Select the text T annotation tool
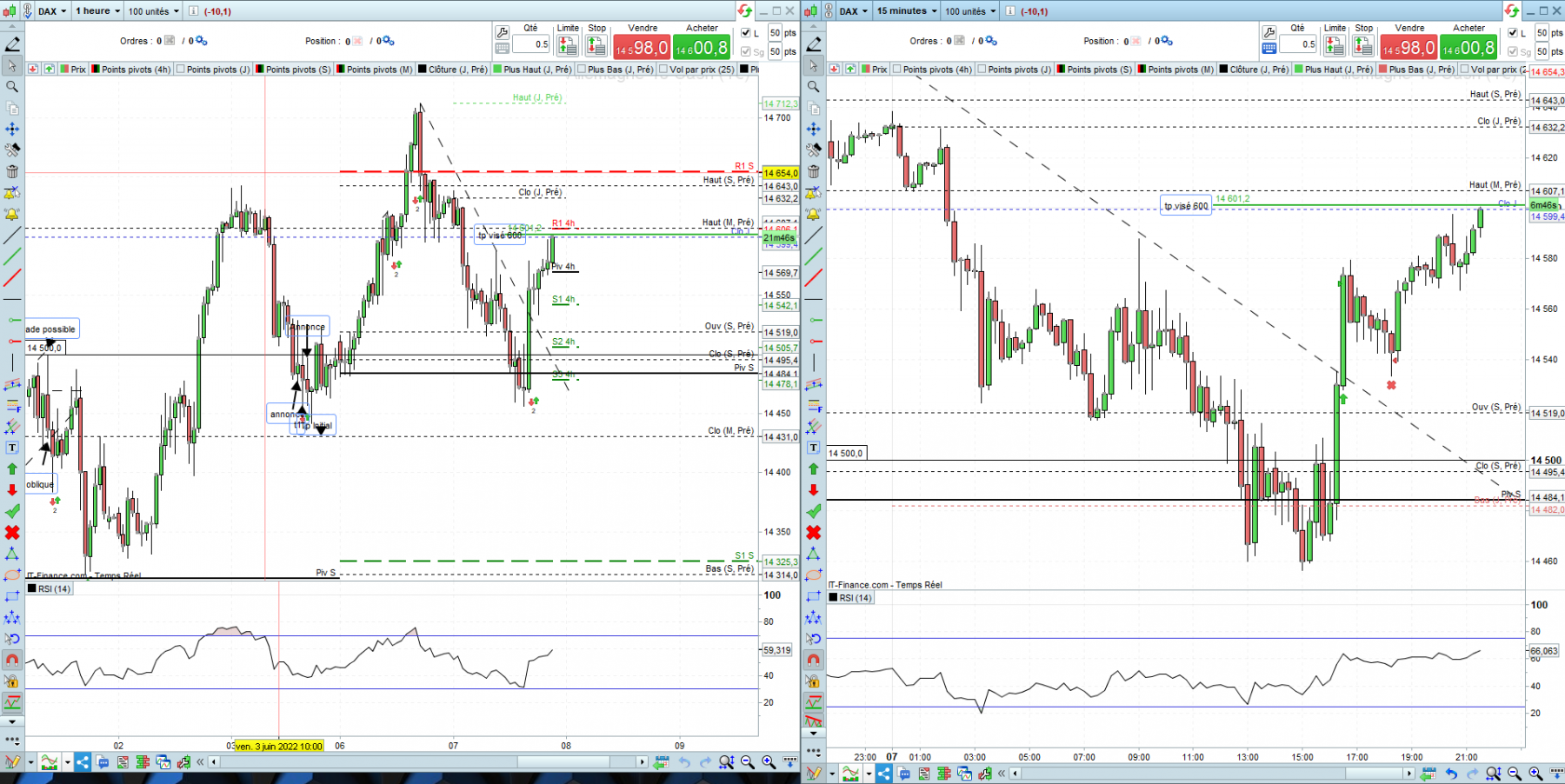 12,448
